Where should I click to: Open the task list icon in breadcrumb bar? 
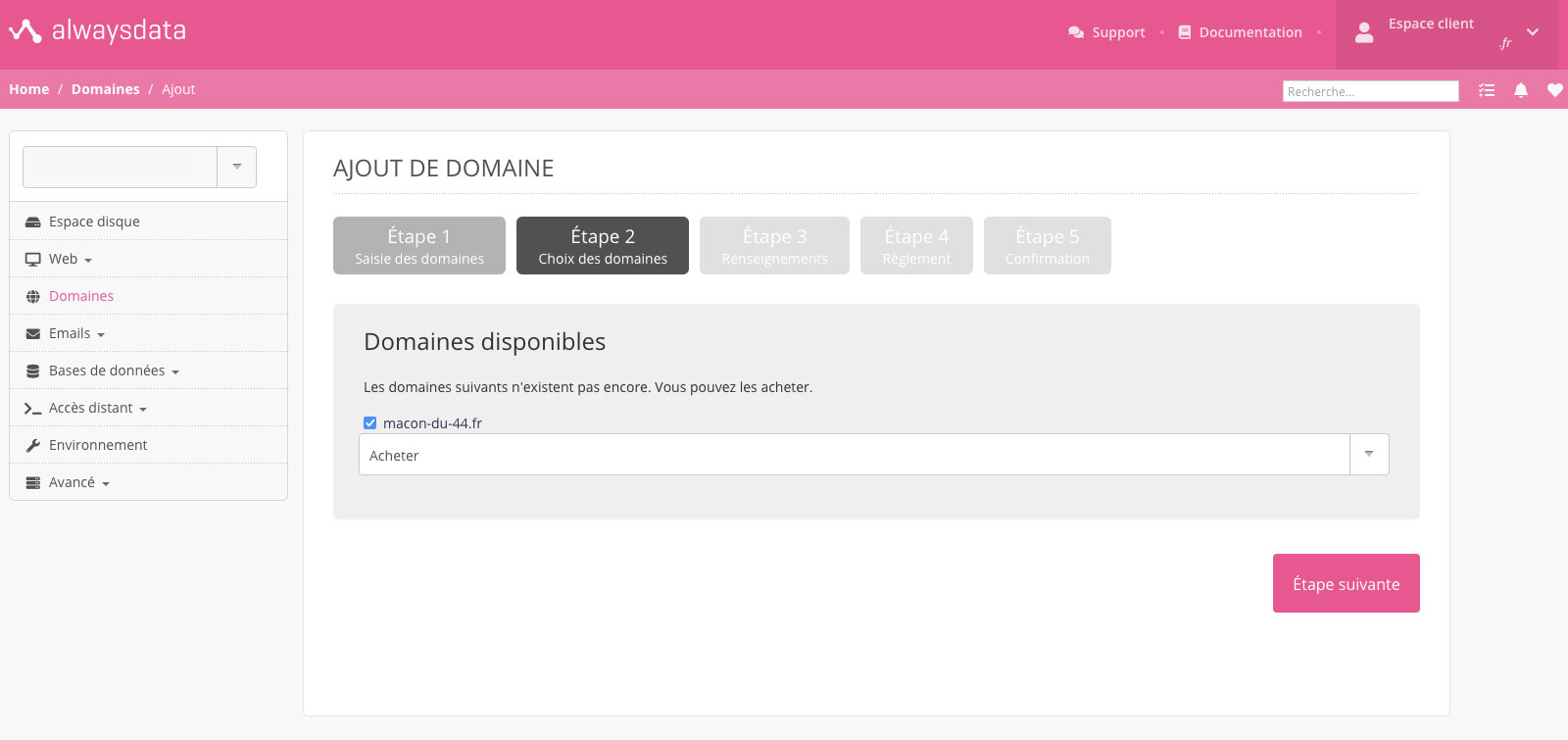pos(1487,90)
